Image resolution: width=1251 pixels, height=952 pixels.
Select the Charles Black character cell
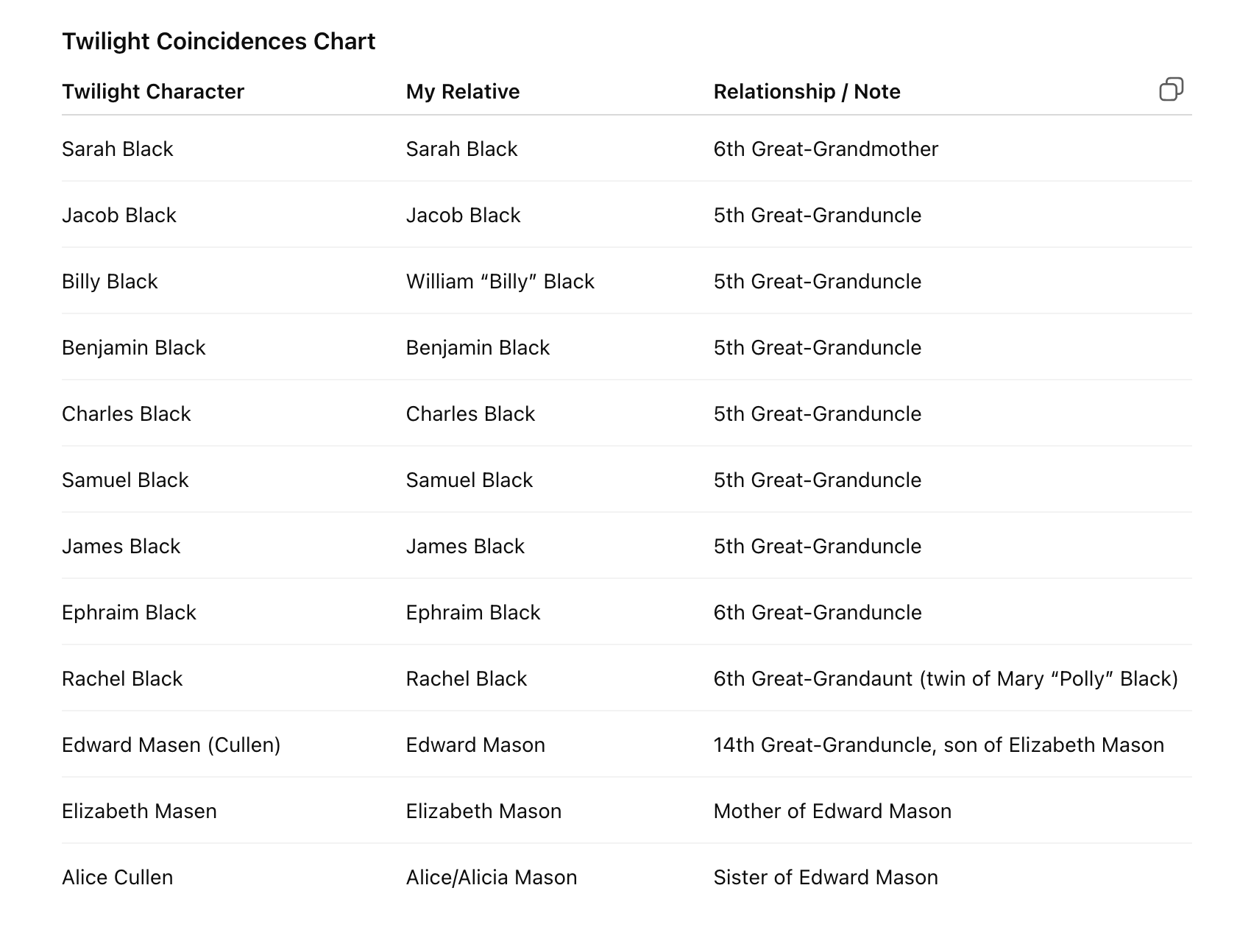pos(126,413)
